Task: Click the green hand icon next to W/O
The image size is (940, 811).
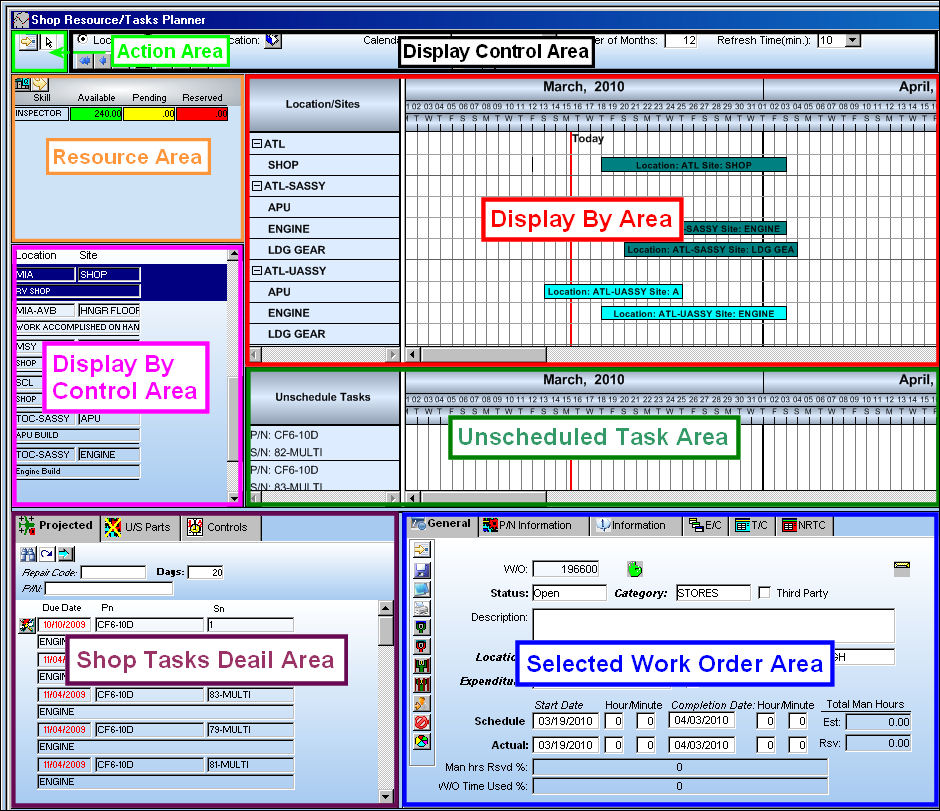Action: (x=635, y=569)
